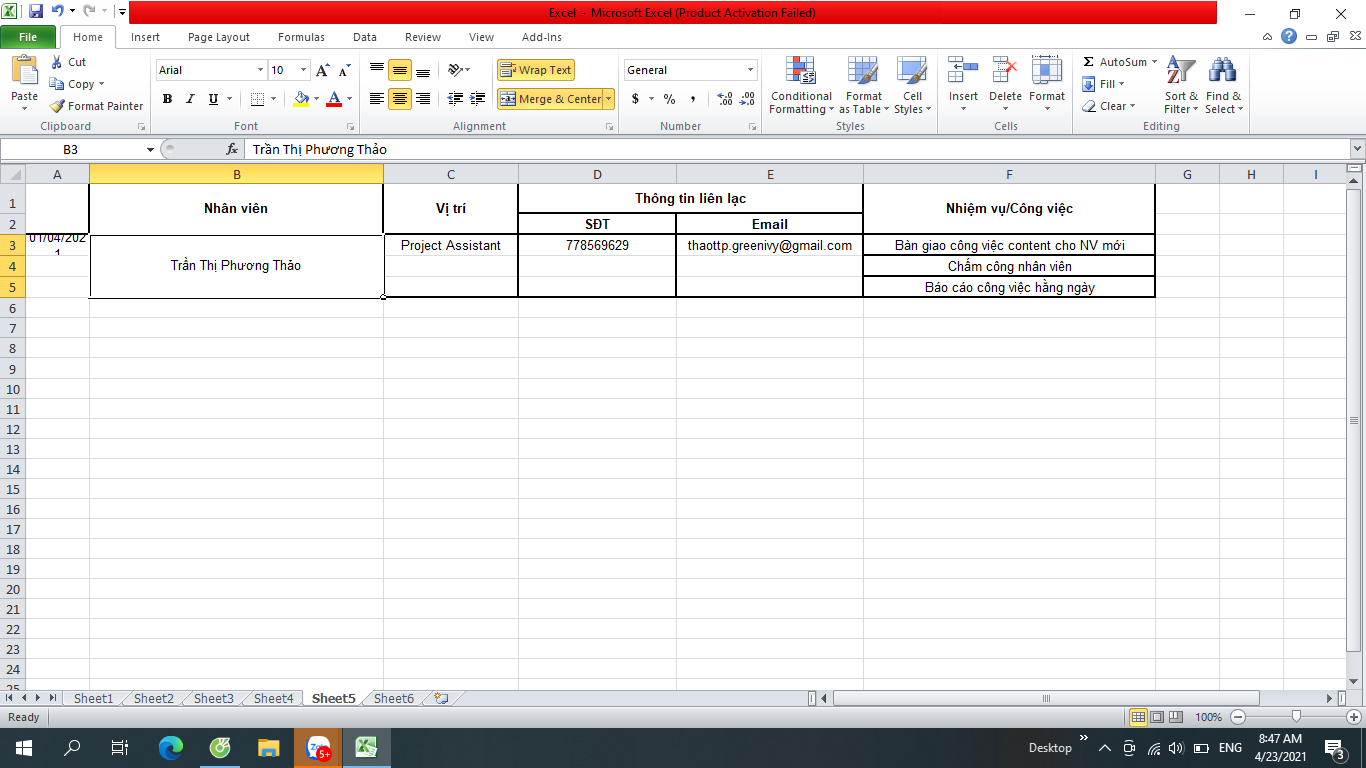Toggle Underline formatting
The image size is (1366, 768).
point(213,99)
